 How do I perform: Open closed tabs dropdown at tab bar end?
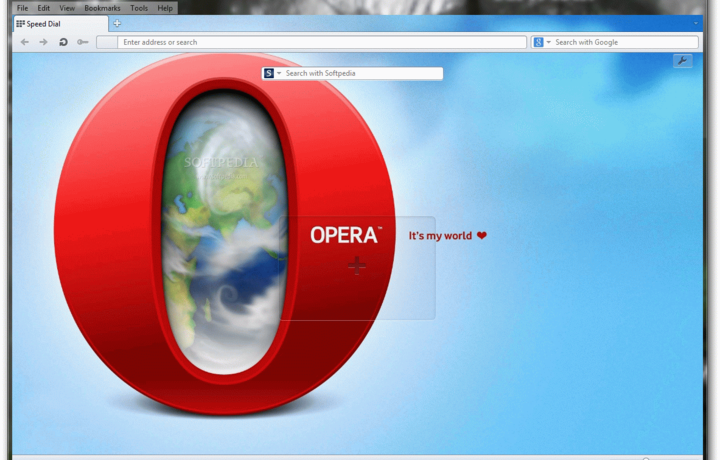pos(696,23)
